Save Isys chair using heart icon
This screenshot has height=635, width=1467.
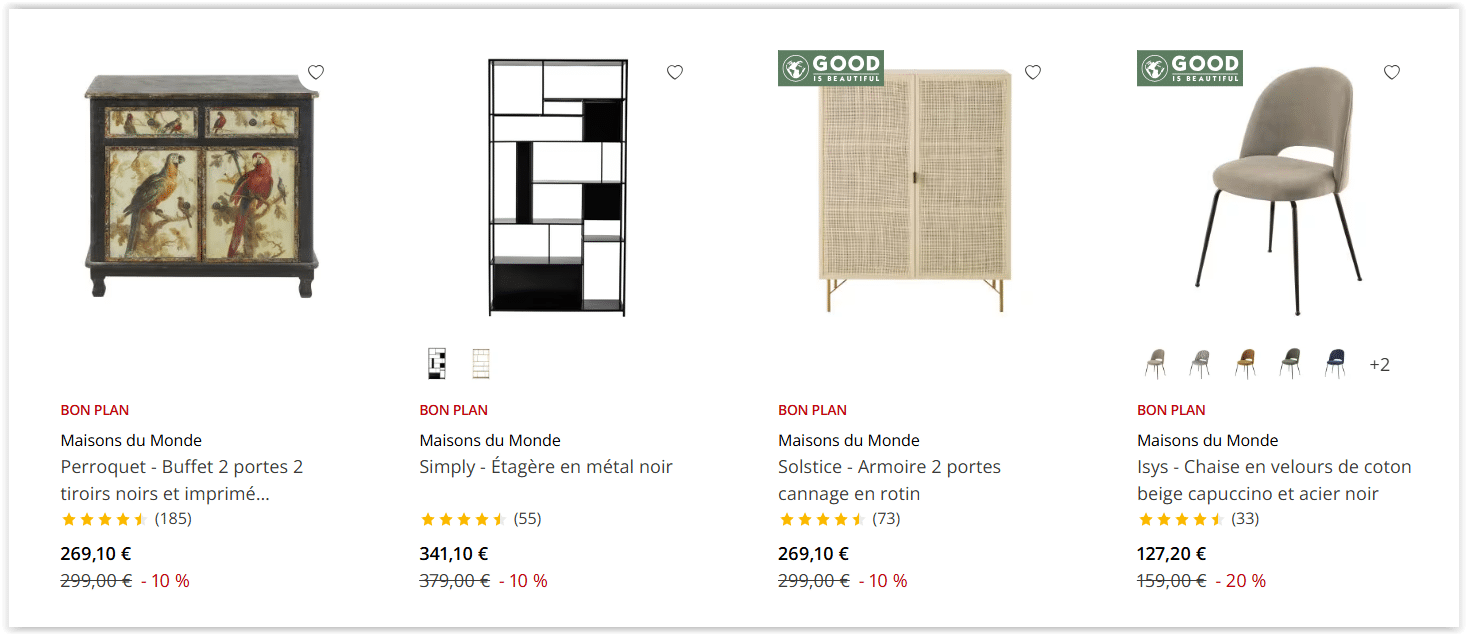[x=1392, y=72]
